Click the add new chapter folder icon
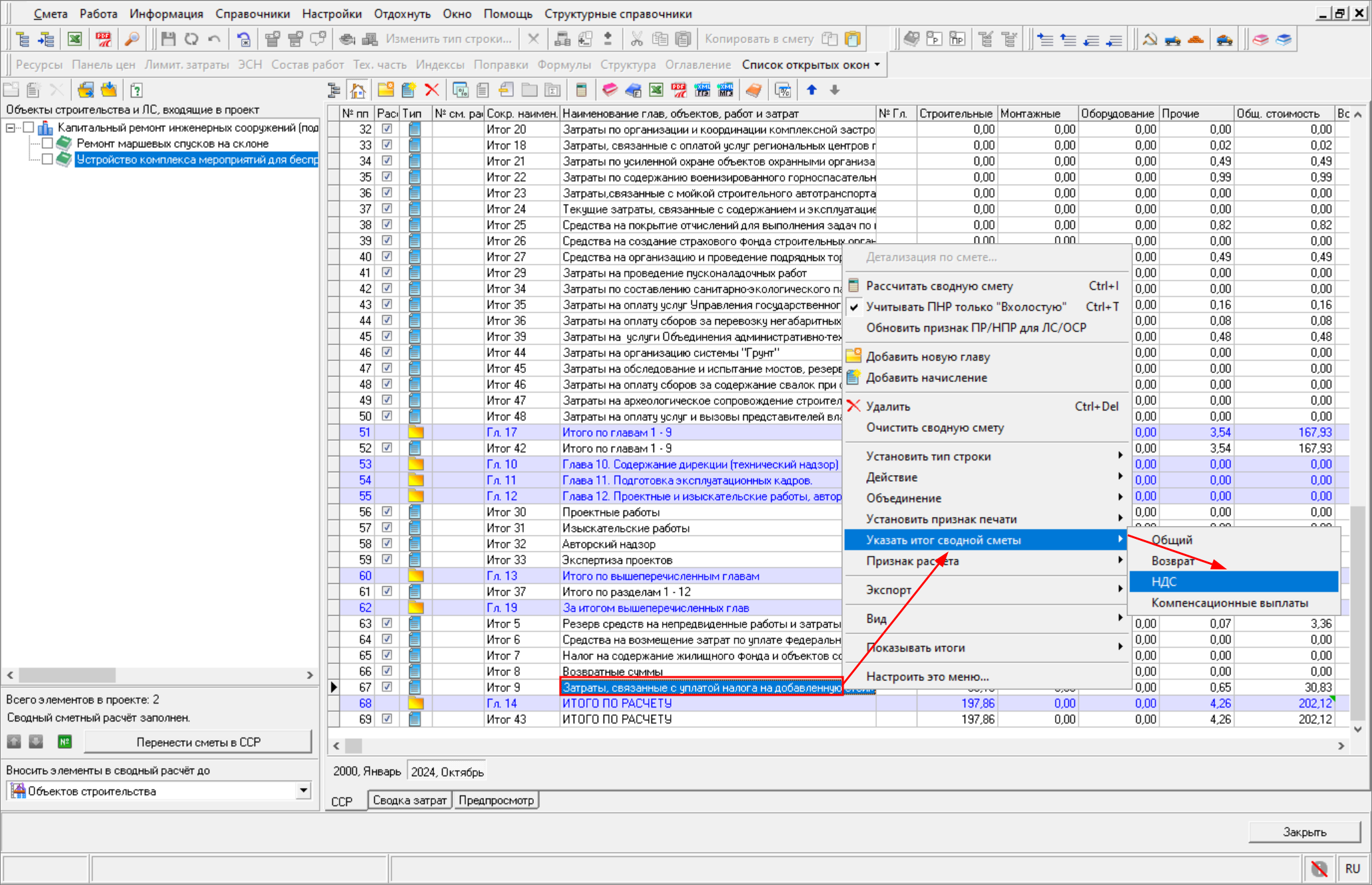Image resolution: width=1372 pixels, height=885 pixels. (386, 90)
